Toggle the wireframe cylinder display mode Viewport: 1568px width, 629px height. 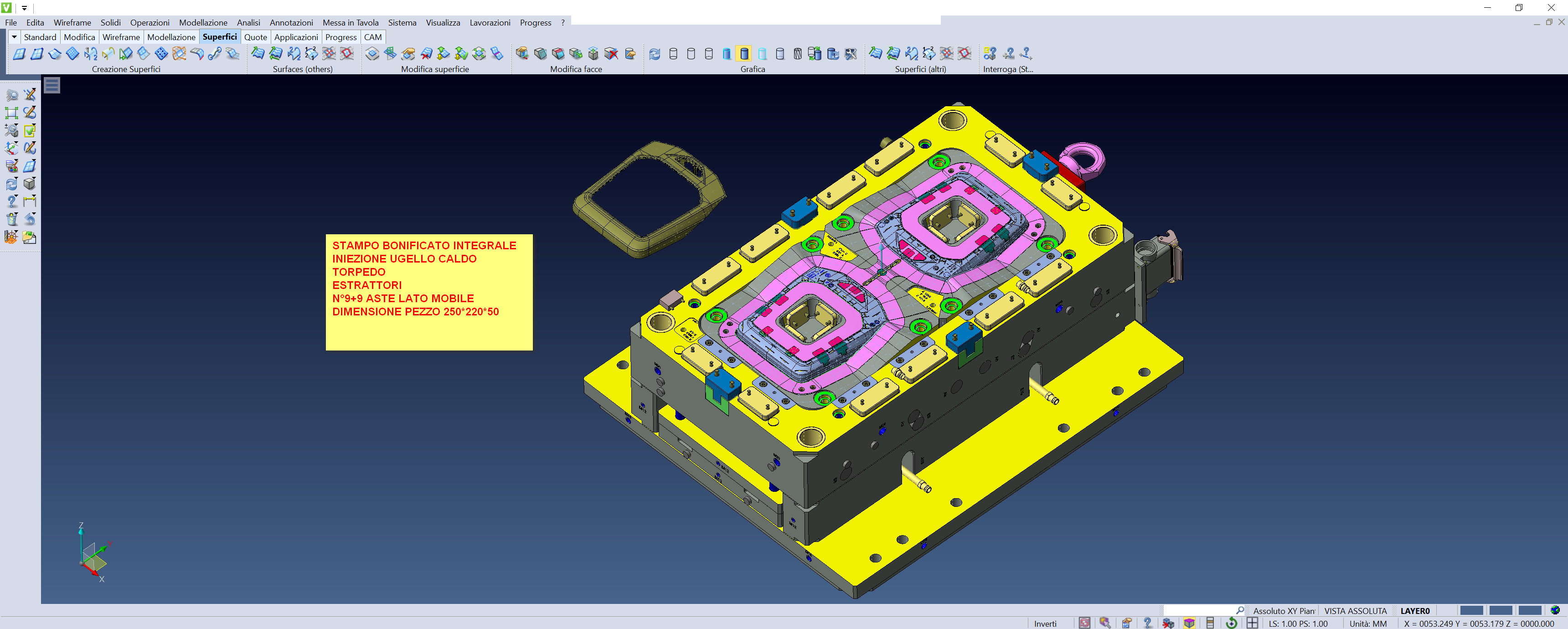pyautogui.click(x=673, y=54)
